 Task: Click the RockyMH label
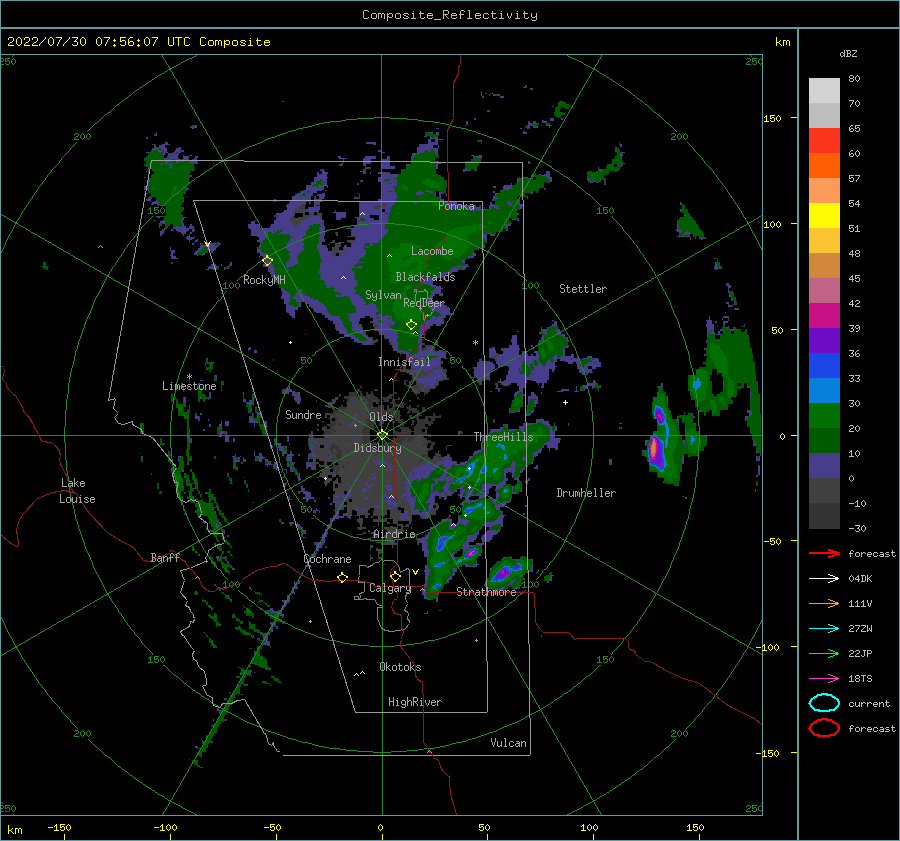click(264, 280)
